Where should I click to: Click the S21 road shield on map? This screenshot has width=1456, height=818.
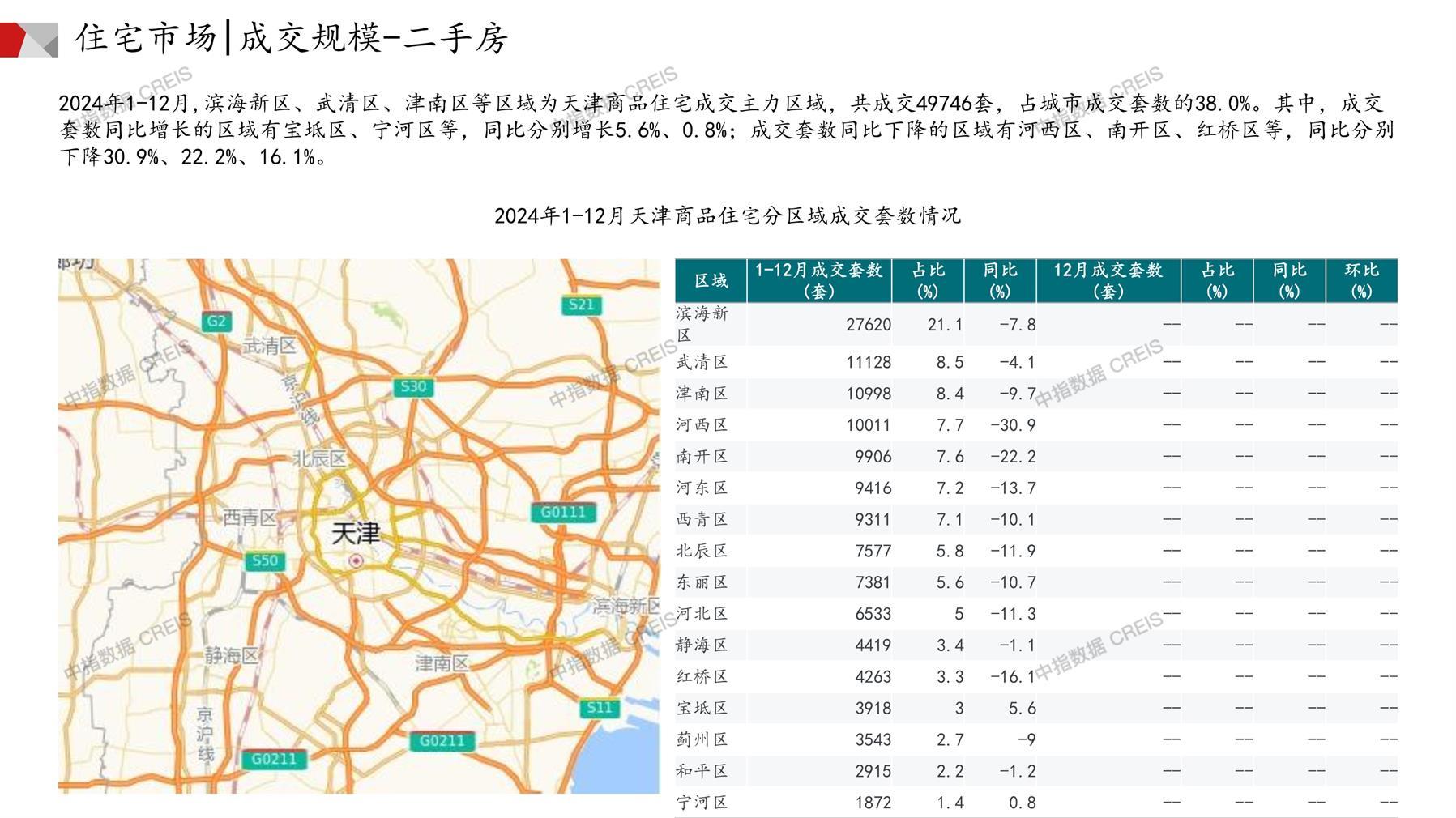(581, 305)
